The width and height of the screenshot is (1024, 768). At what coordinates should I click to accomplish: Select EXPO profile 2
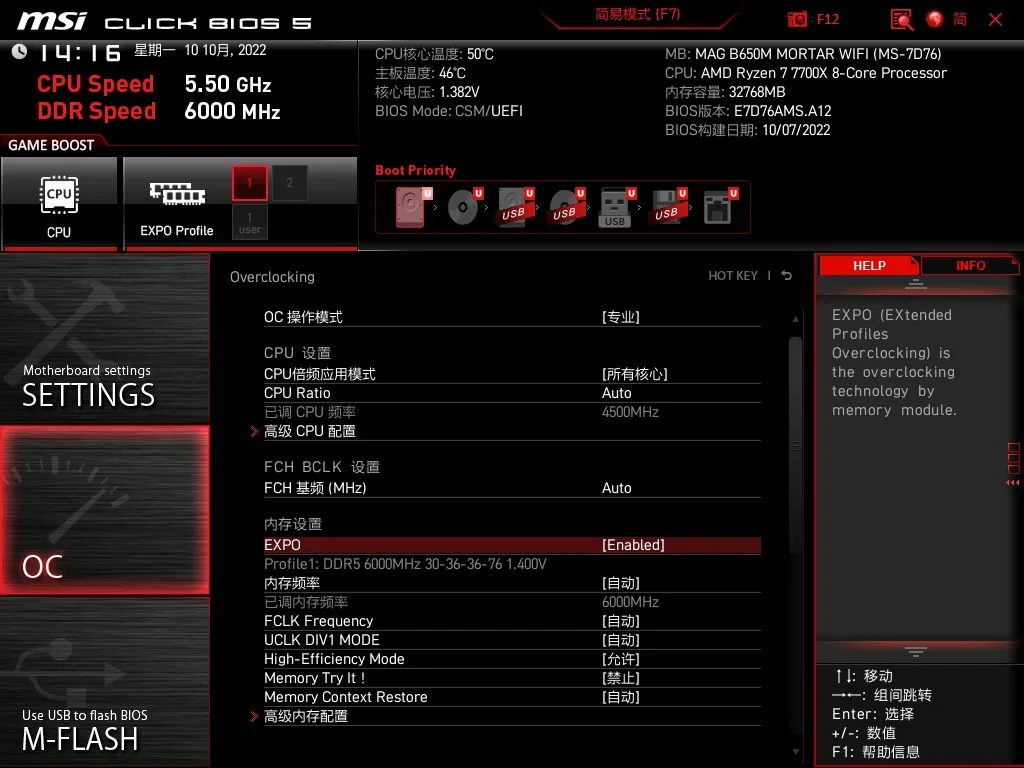pos(289,183)
